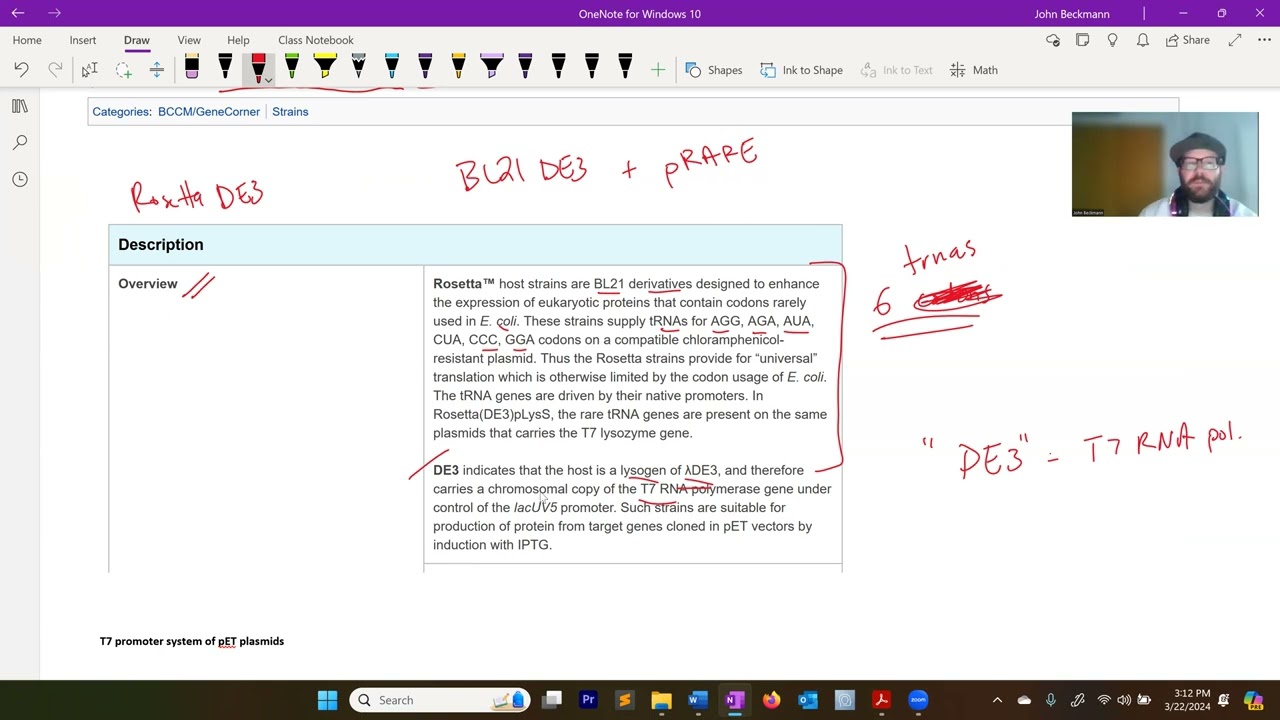Enable Ink to Shape
The width and height of the screenshot is (1280, 720).
801,70
